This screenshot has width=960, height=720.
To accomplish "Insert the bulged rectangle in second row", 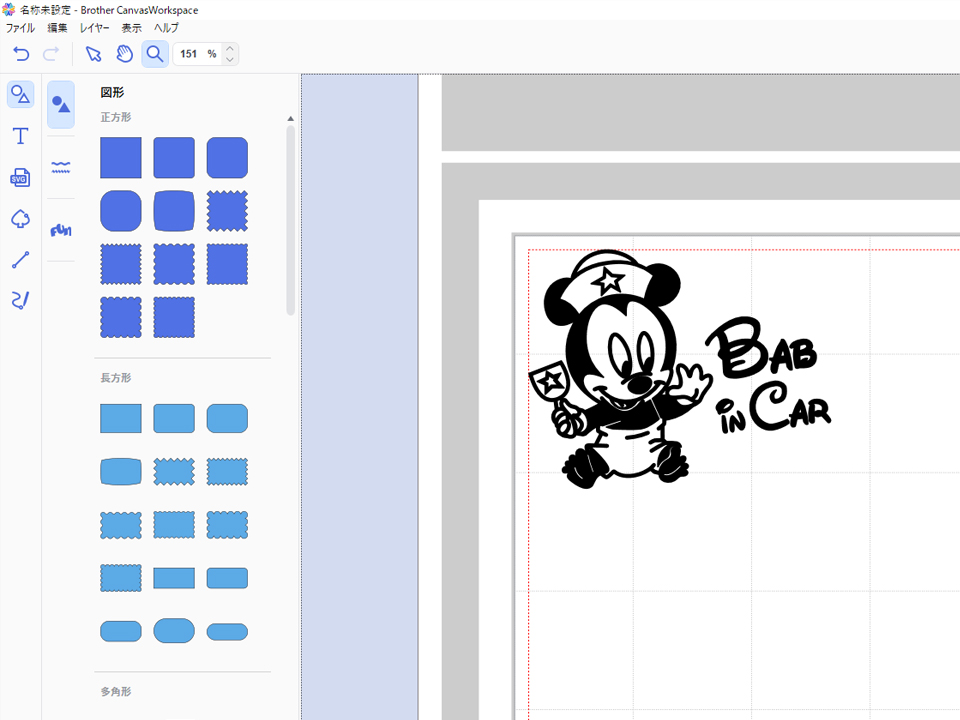I will pyautogui.click(x=121, y=471).
